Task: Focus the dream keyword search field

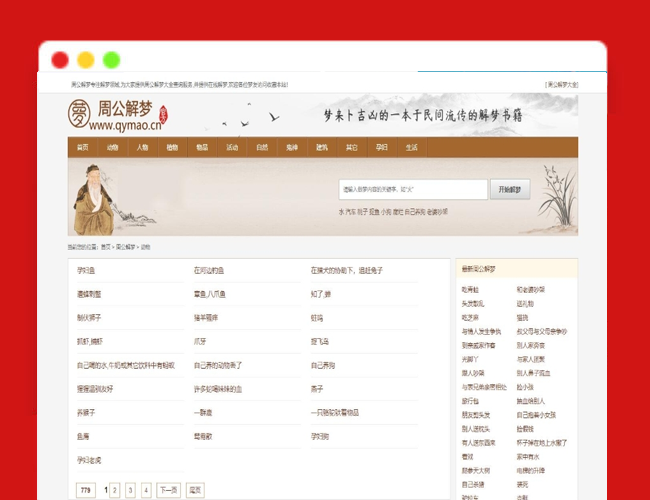Action: (x=413, y=189)
